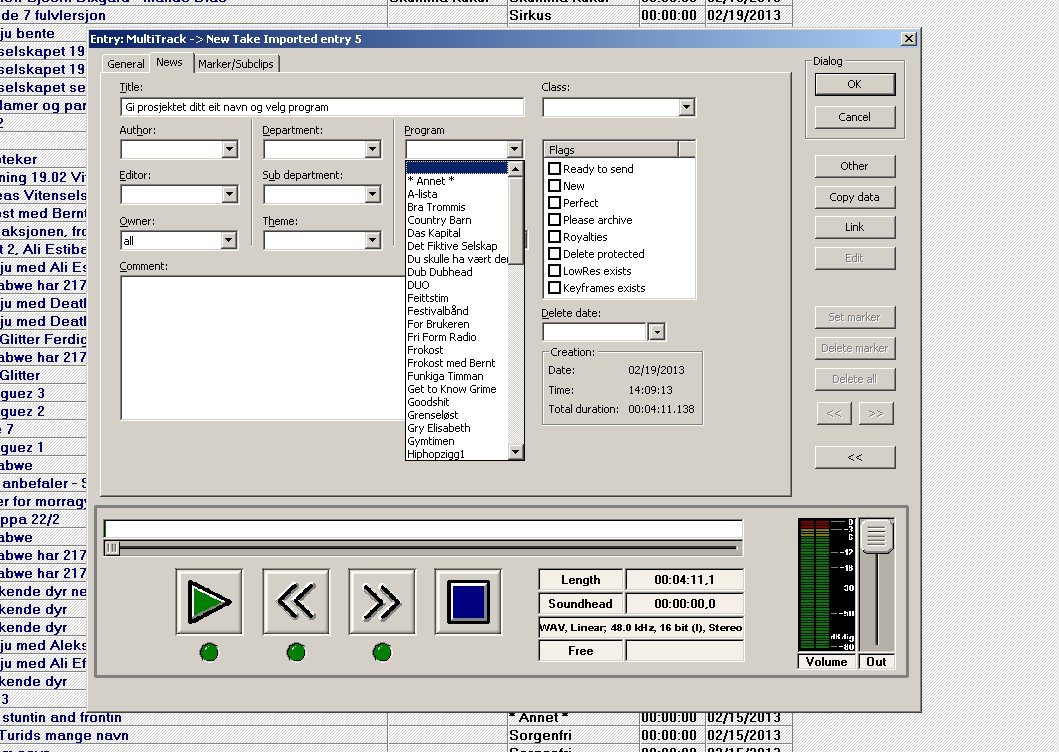Collapse the dialog with the wide << button
1059x752 pixels.
tap(855, 457)
